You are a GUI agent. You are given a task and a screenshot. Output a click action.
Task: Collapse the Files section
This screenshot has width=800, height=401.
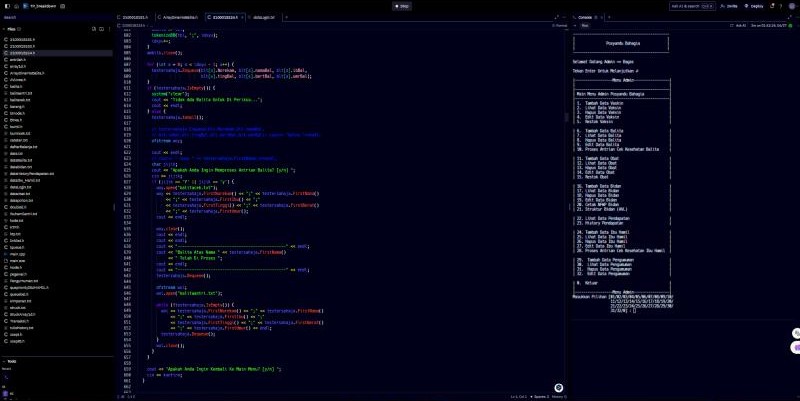coord(4,29)
